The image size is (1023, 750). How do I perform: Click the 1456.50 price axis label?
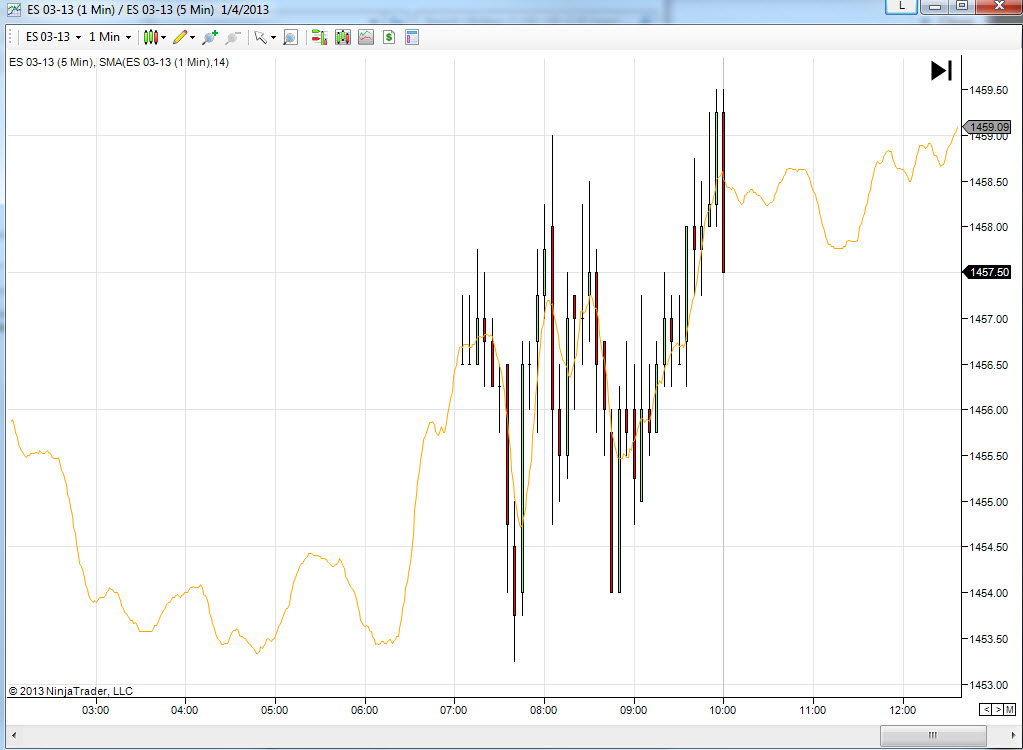coord(988,365)
